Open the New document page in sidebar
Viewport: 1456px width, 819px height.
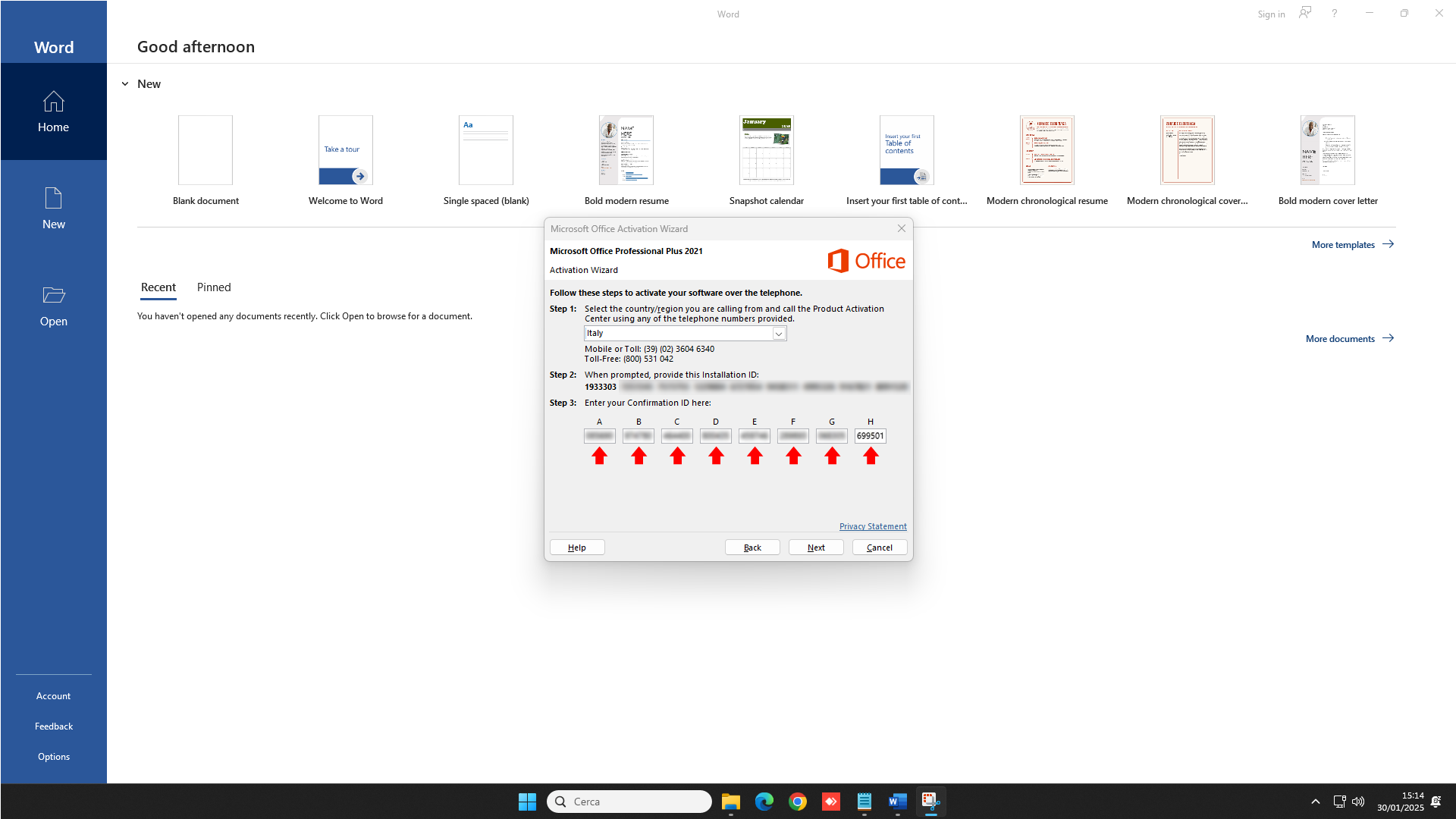pos(53,209)
